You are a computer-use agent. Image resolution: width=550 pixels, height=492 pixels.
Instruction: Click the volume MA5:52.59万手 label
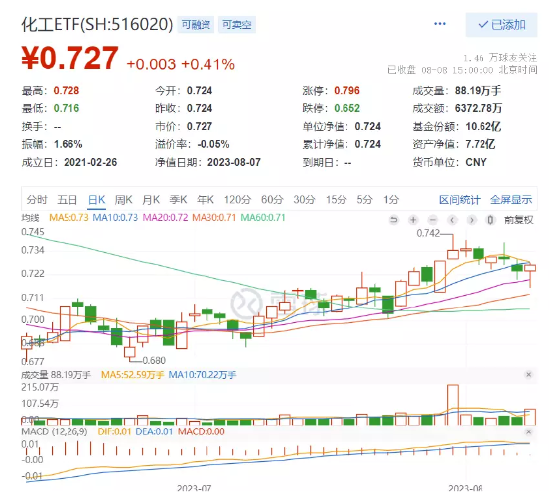coord(132,375)
